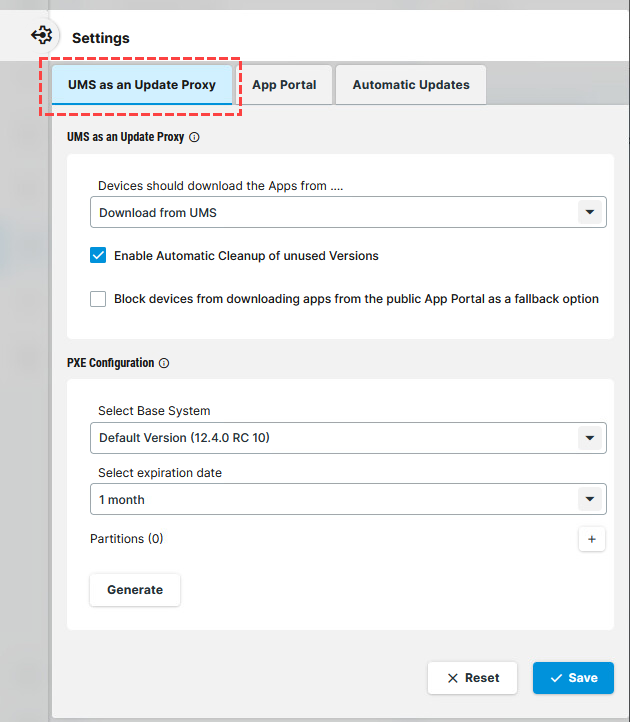Open the Automatic Updates tab
This screenshot has width=630, height=722.
coord(410,85)
